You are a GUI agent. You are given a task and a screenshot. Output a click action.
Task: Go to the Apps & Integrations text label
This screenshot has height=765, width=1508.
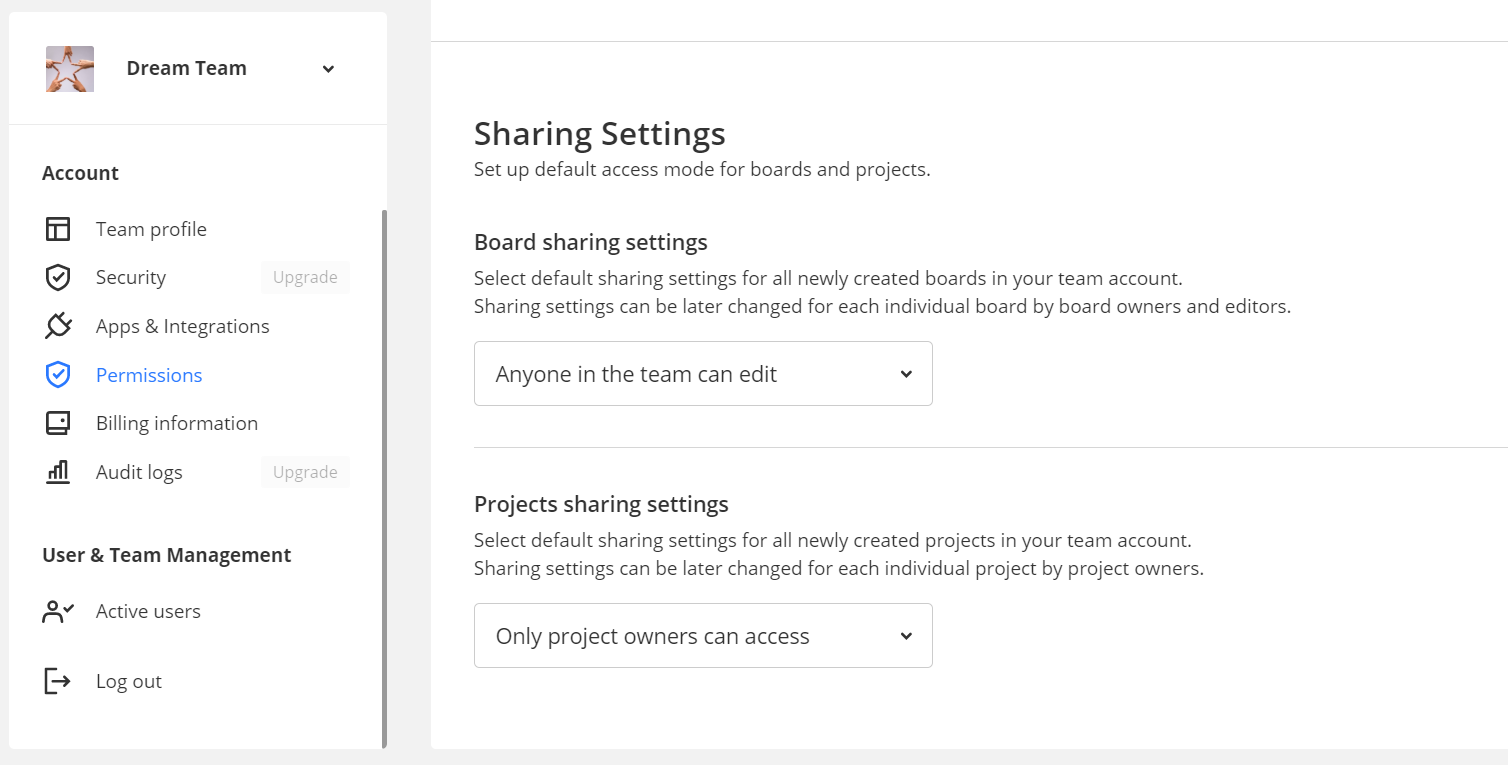pyautogui.click(x=183, y=326)
